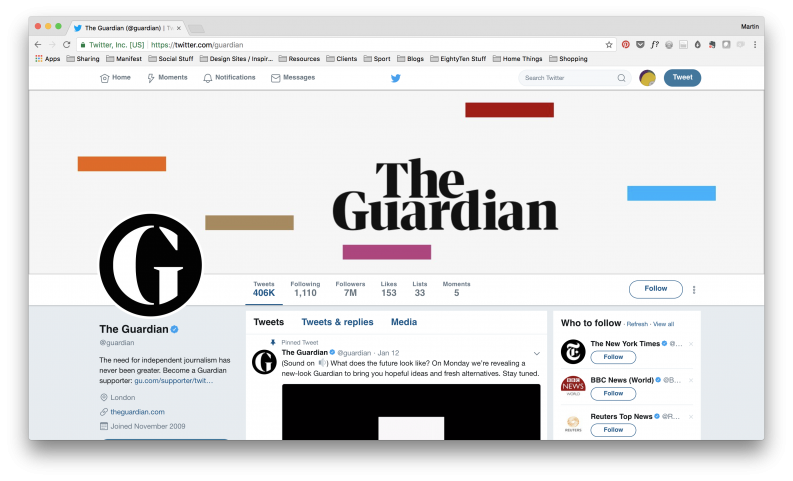Open the Design Sites bookmarks folder
The height and width of the screenshot is (481, 793).
coord(236,59)
